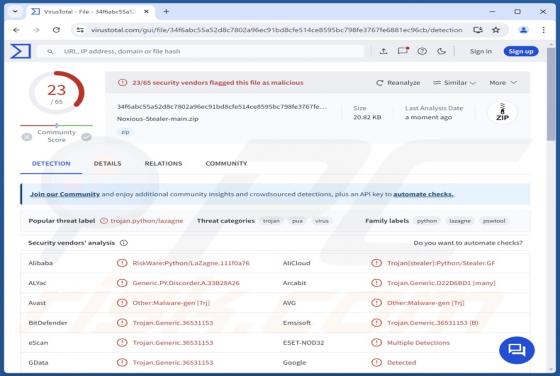Click the warning icon in the malicious banner
This screenshot has height=376, width=560.
coord(122,82)
